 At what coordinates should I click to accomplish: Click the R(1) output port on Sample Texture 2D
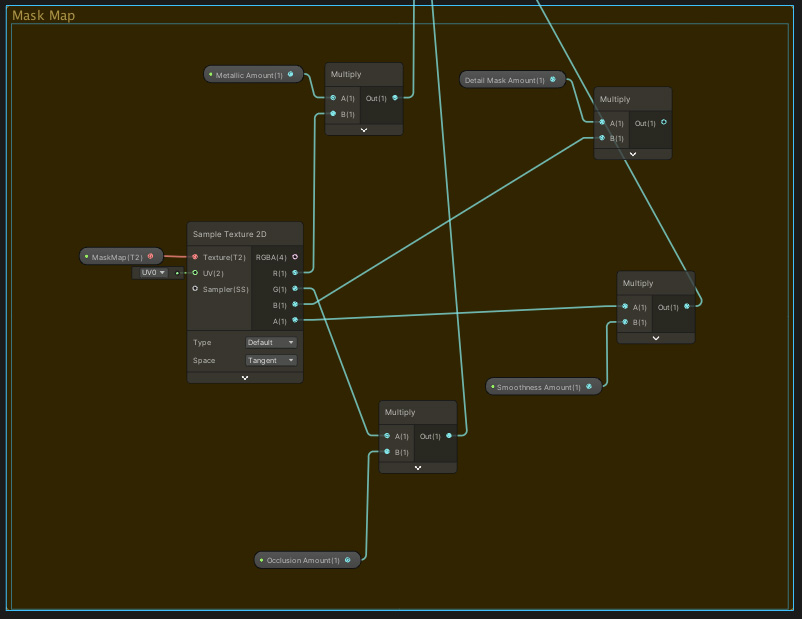pyautogui.click(x=294, y=272)
